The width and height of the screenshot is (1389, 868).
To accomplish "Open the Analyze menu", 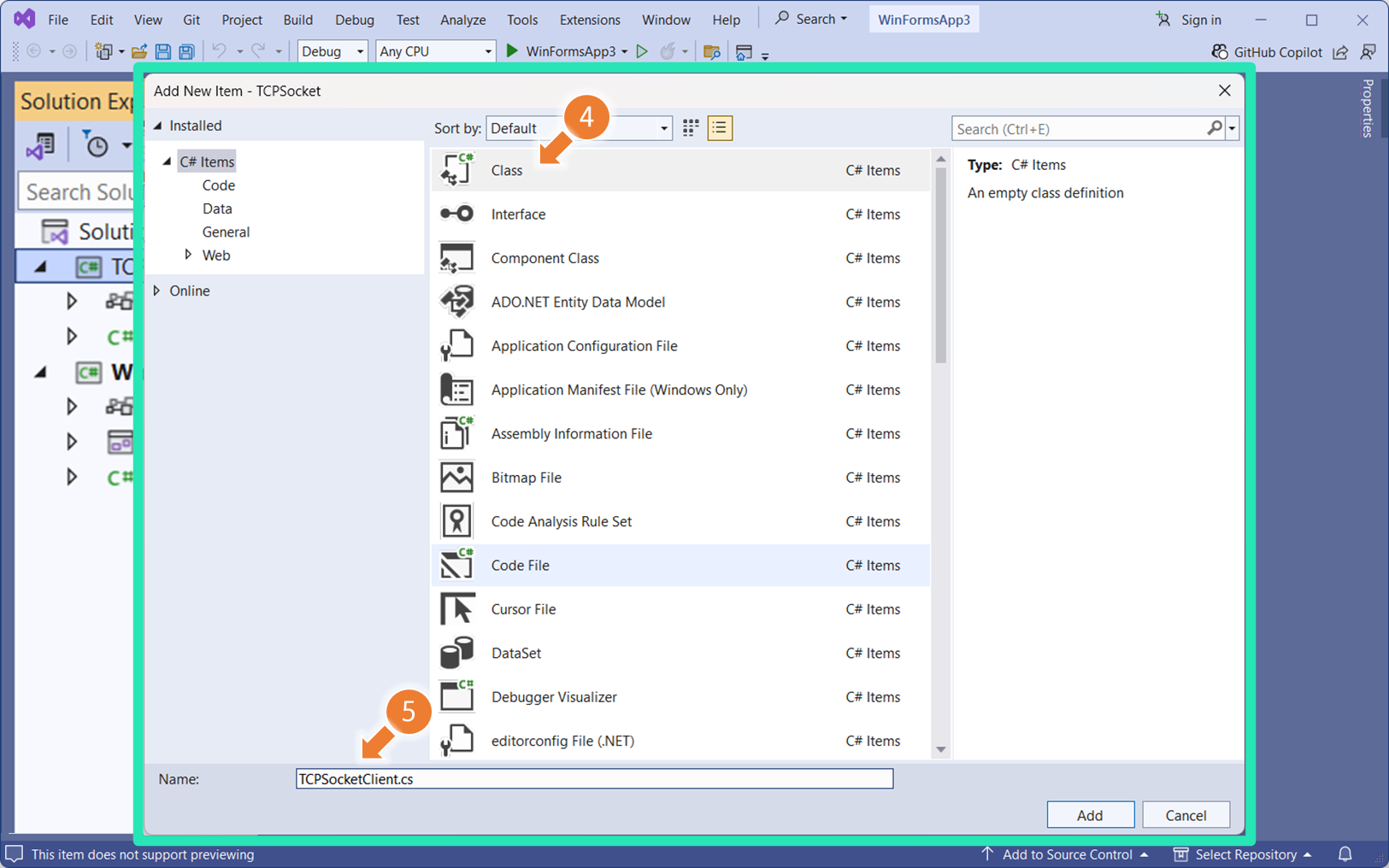I will click(x=462, y=19).
